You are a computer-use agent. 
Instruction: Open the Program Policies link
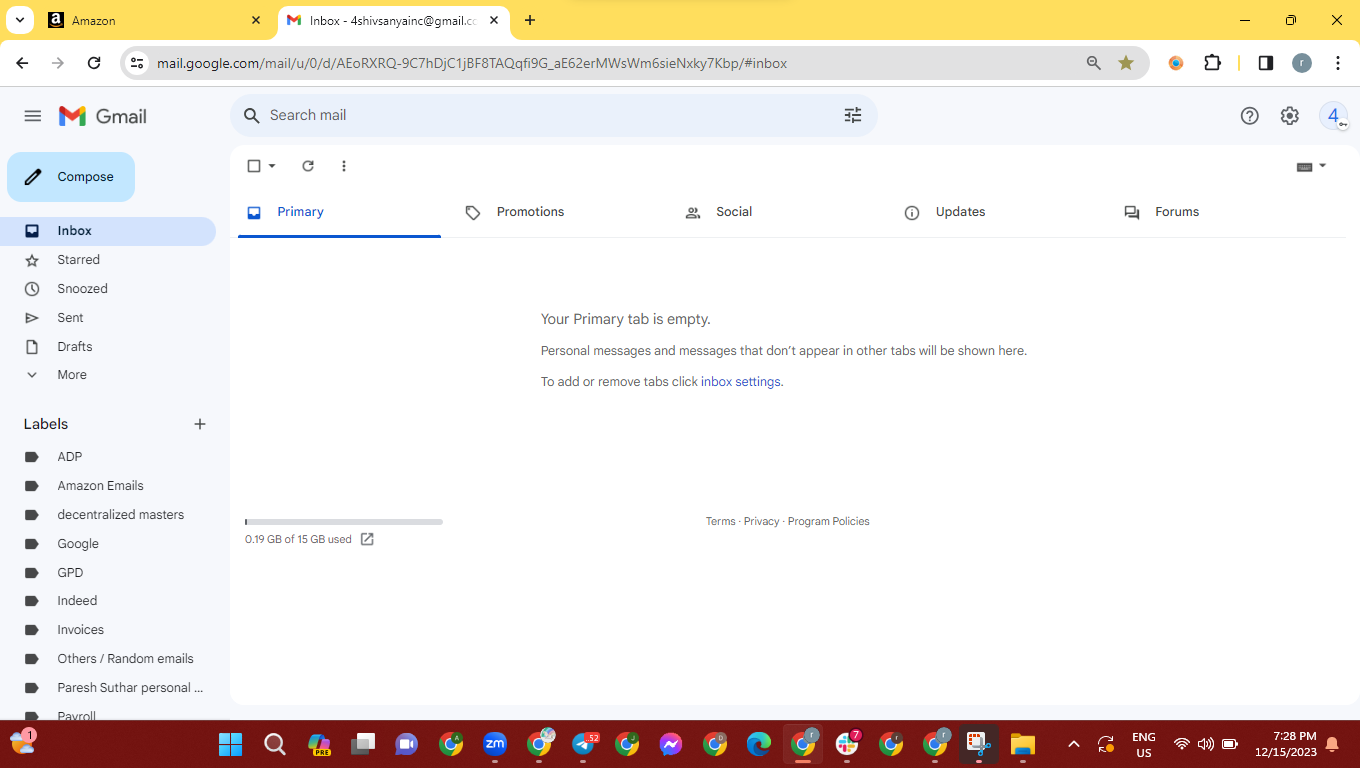click(829, 522)
